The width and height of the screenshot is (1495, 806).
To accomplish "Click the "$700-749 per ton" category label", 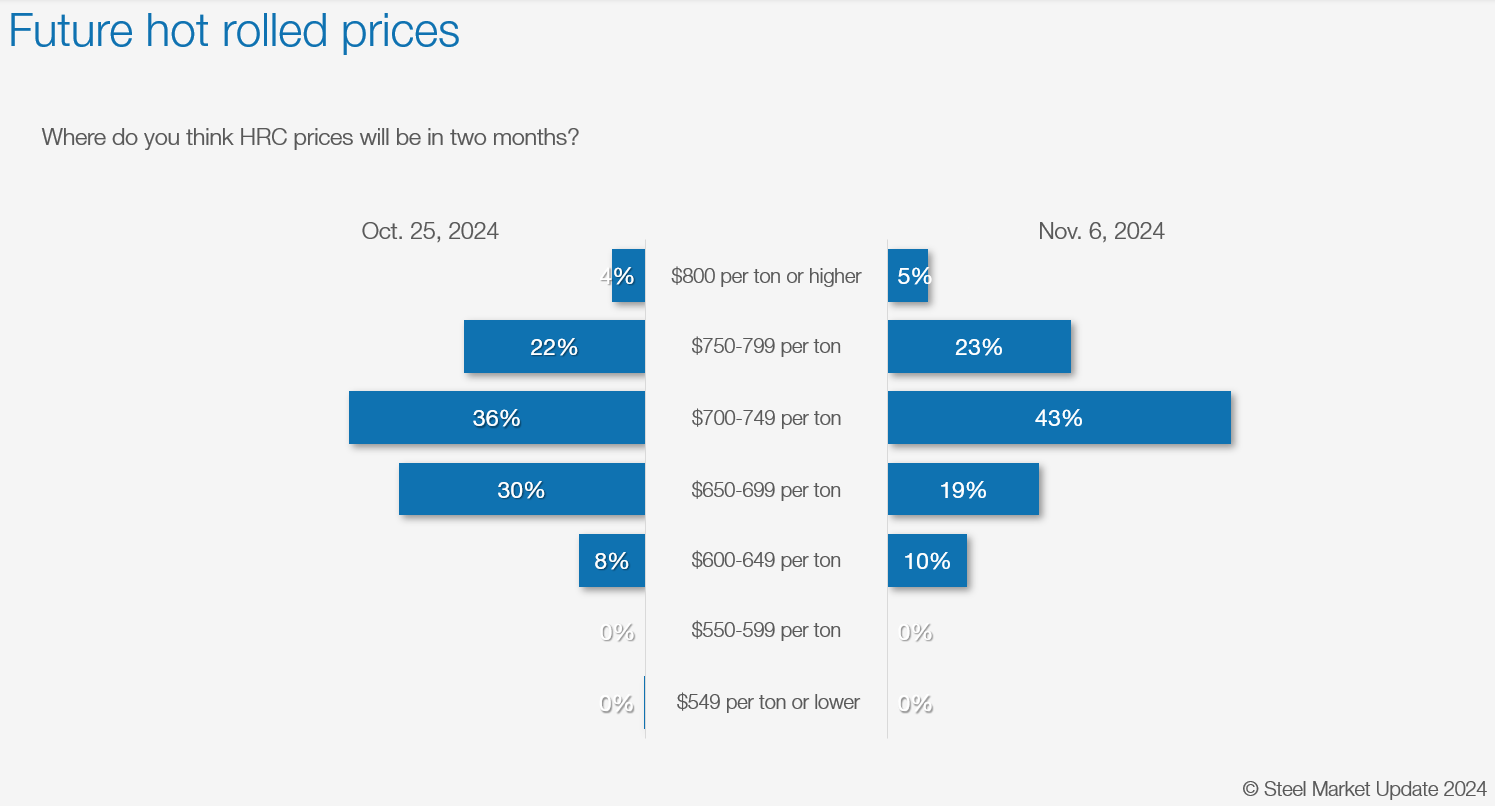I will point(766,418).
